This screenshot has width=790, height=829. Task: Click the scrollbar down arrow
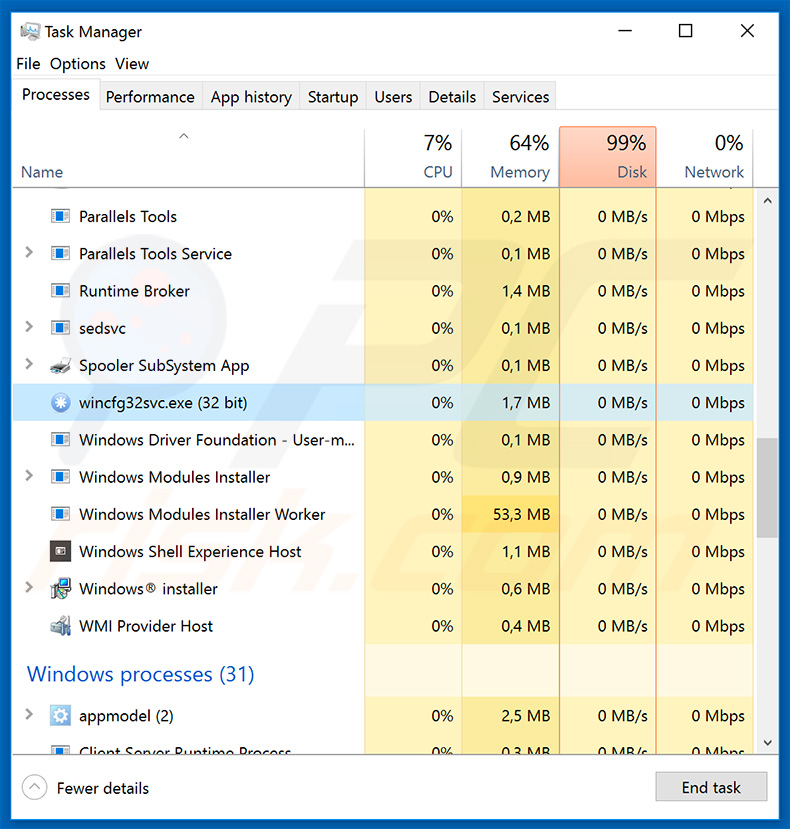[767, 743]
